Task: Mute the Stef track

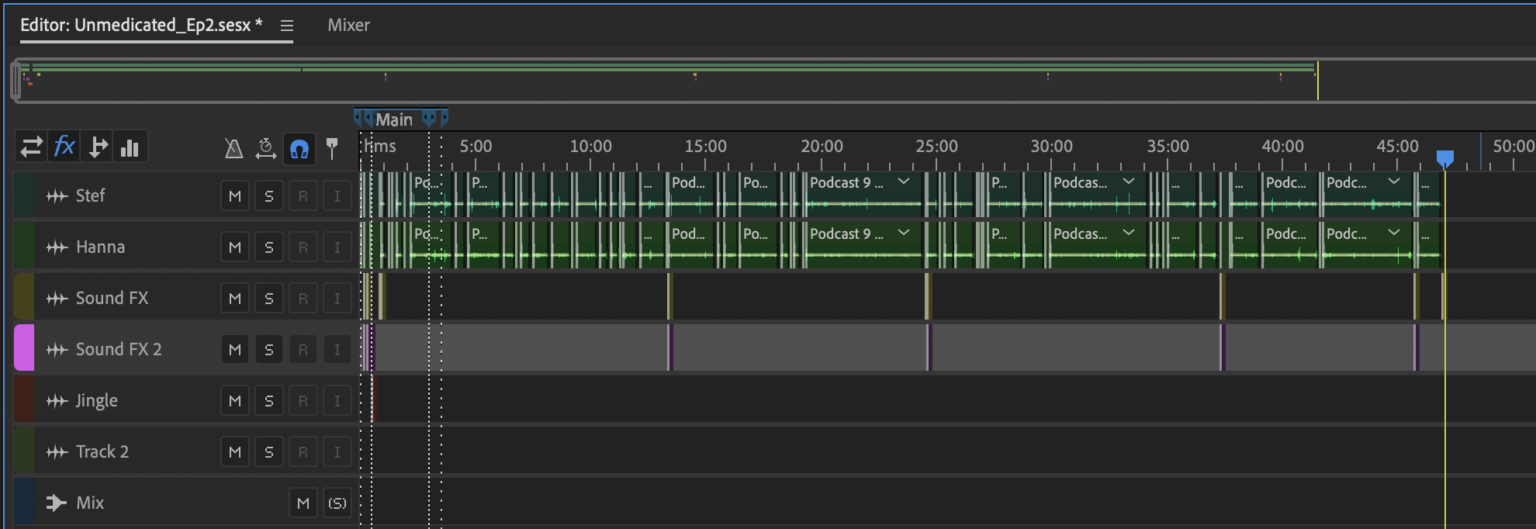Action: (x=235, y=196)
